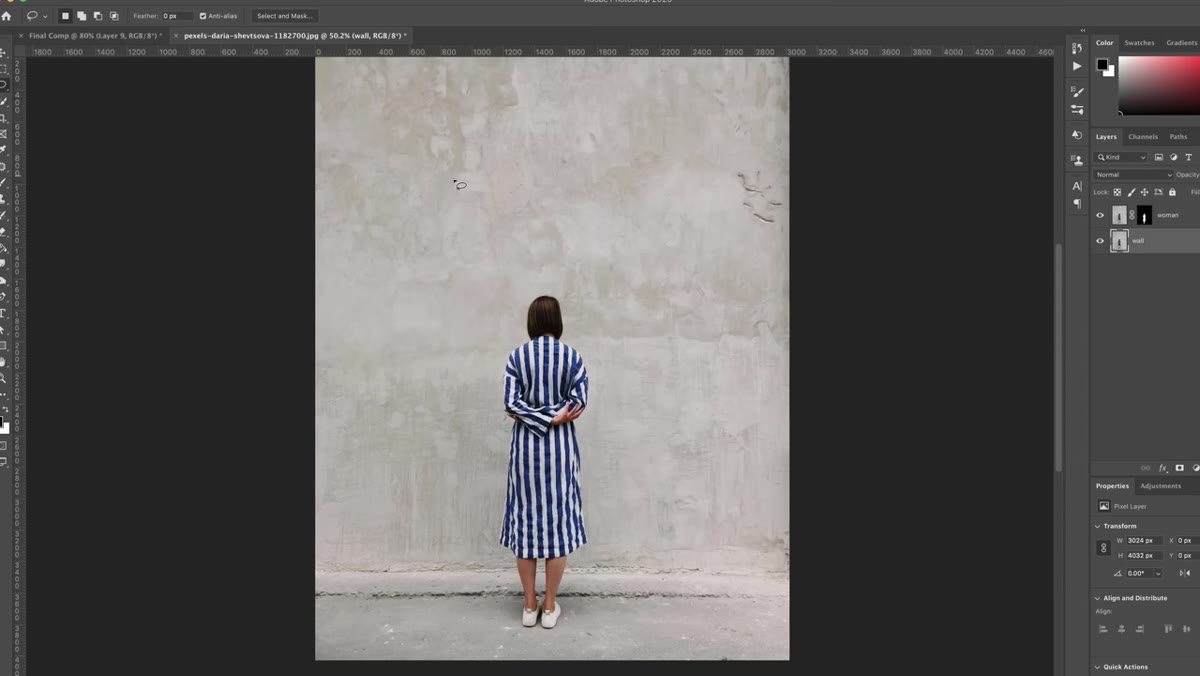The height and width of the screenshot is (676, 1200).
Task: Open the Actions panel play icon
Action: point(1077,66)
